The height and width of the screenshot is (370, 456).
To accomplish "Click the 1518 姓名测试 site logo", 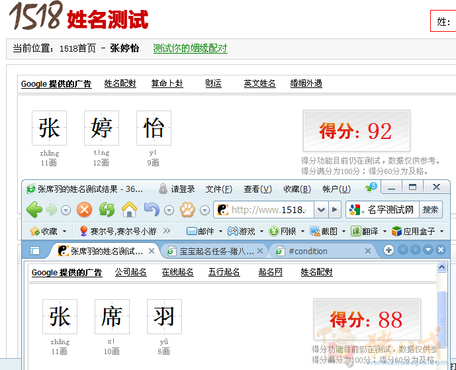I will [x=79, y=16].
